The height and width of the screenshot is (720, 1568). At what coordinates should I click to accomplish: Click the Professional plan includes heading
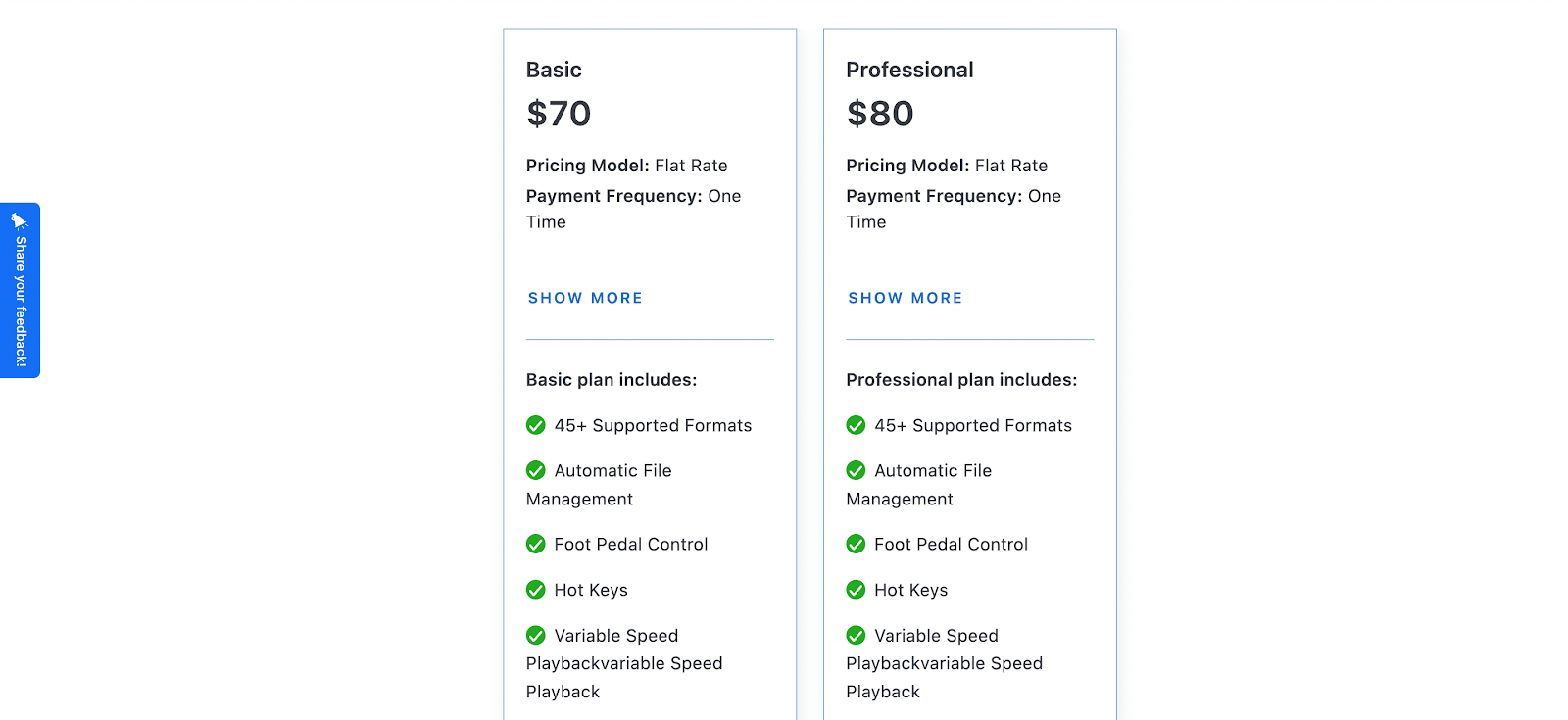[x=961, y=380]
